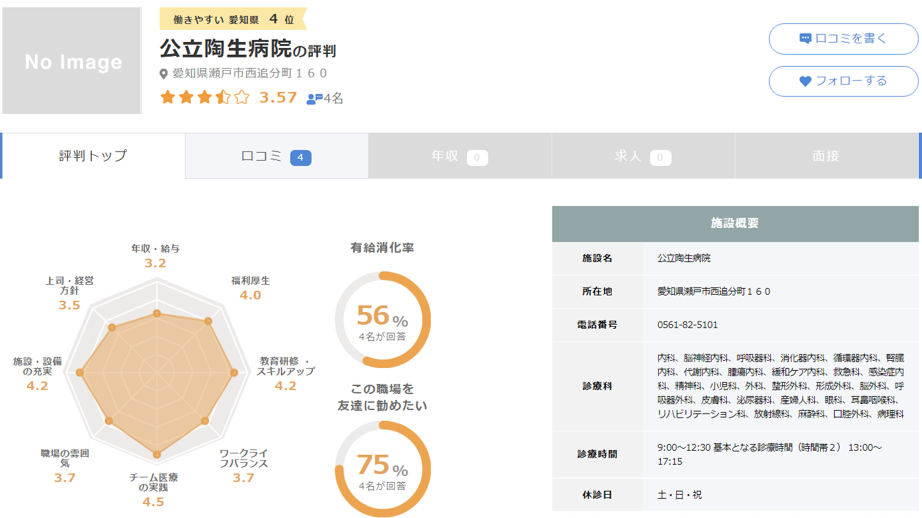This screenshot has width=922, height=518.
Task: Click ワークライフバランス 3.7 label
Action: [243, 466]
